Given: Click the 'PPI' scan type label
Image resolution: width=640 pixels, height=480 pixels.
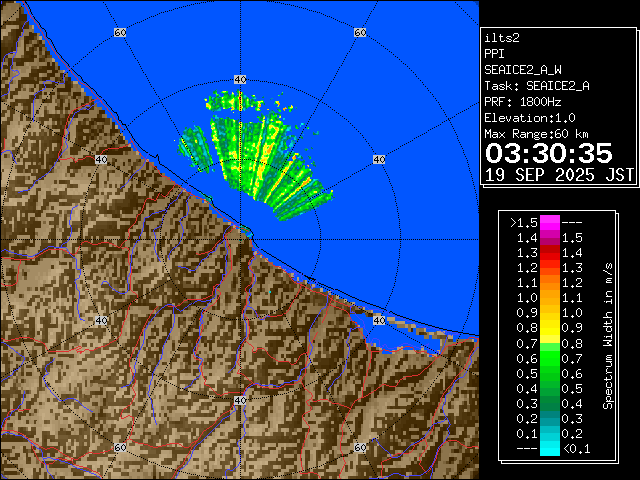Looking at the screenshot, I should (x=495, y=54).
